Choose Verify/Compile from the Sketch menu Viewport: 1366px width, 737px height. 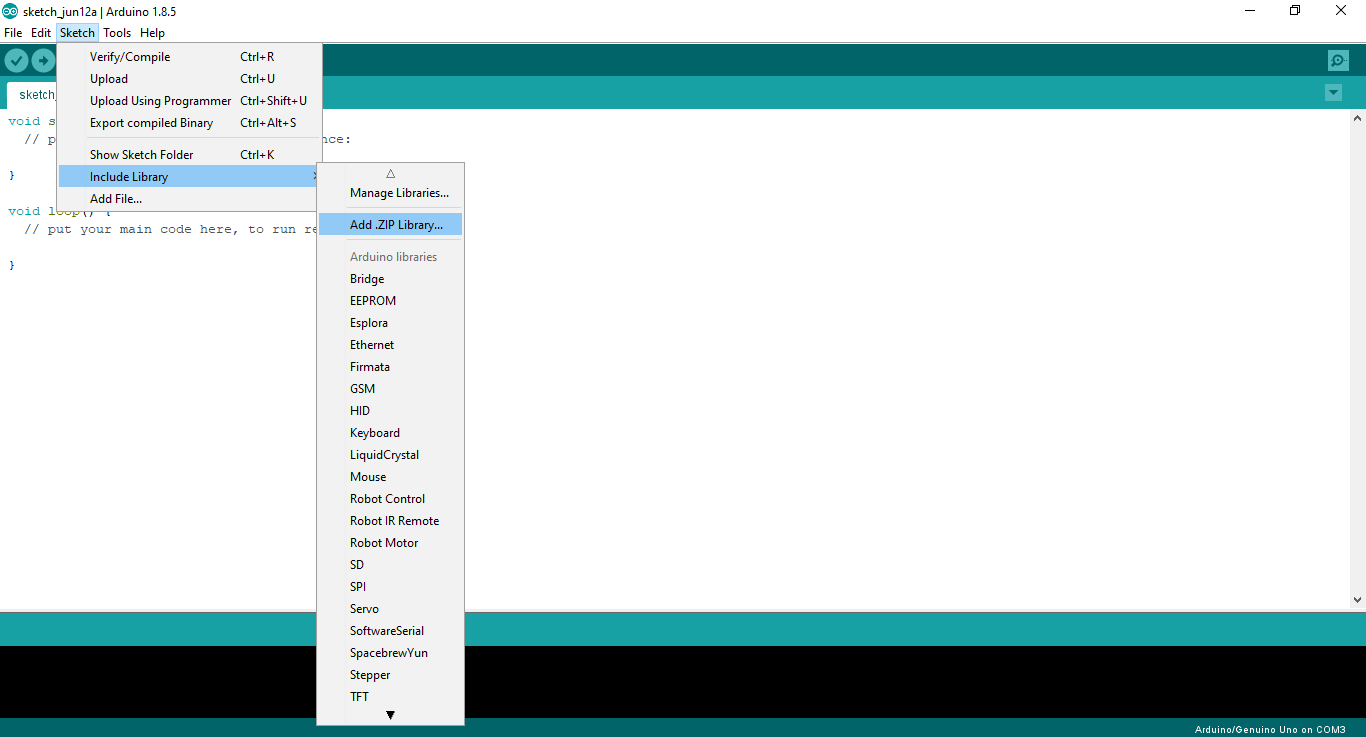tap(190, 57)
